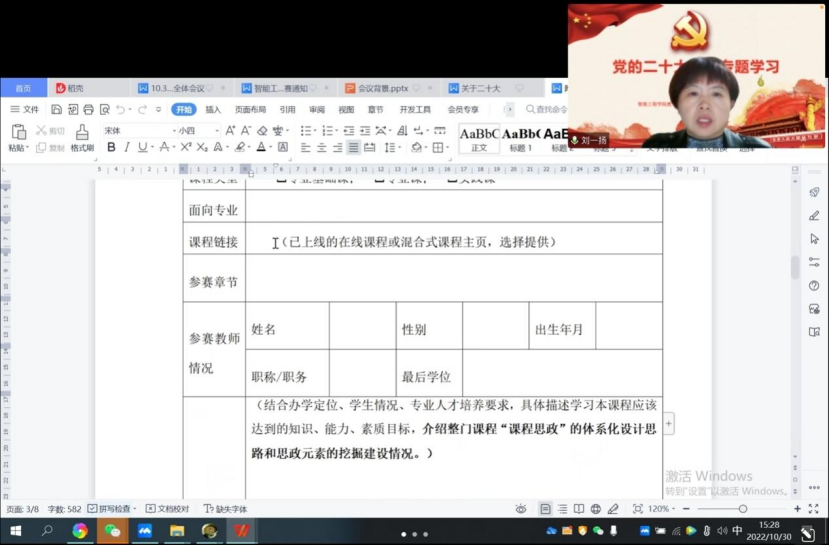This screenshot has width=830, height=546.
Task: Click Document Proofing (文档校对) in status bar
Action: pyautogui.click(x=167, y=509)
